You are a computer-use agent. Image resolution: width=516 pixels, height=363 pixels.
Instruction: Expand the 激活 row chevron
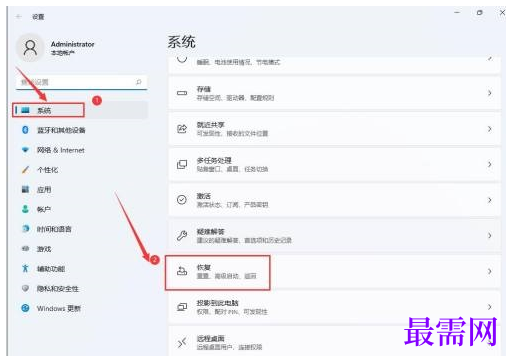tap(489, 200)
